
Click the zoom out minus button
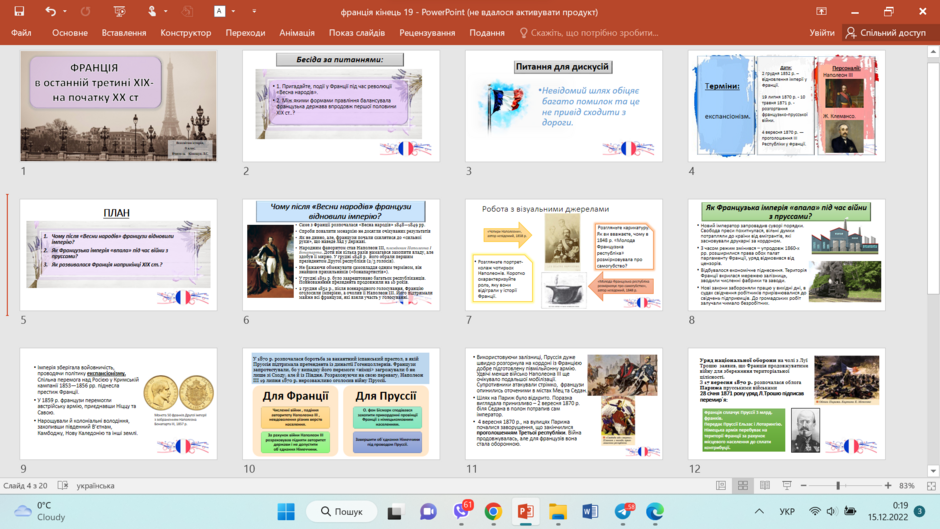point(804,485)
